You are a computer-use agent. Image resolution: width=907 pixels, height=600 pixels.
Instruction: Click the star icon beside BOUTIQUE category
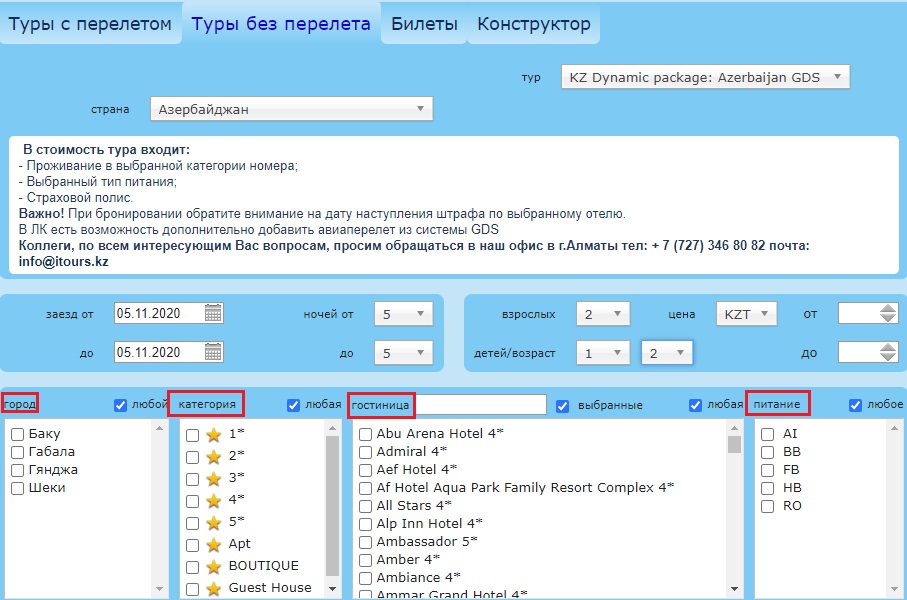(212, 566)
